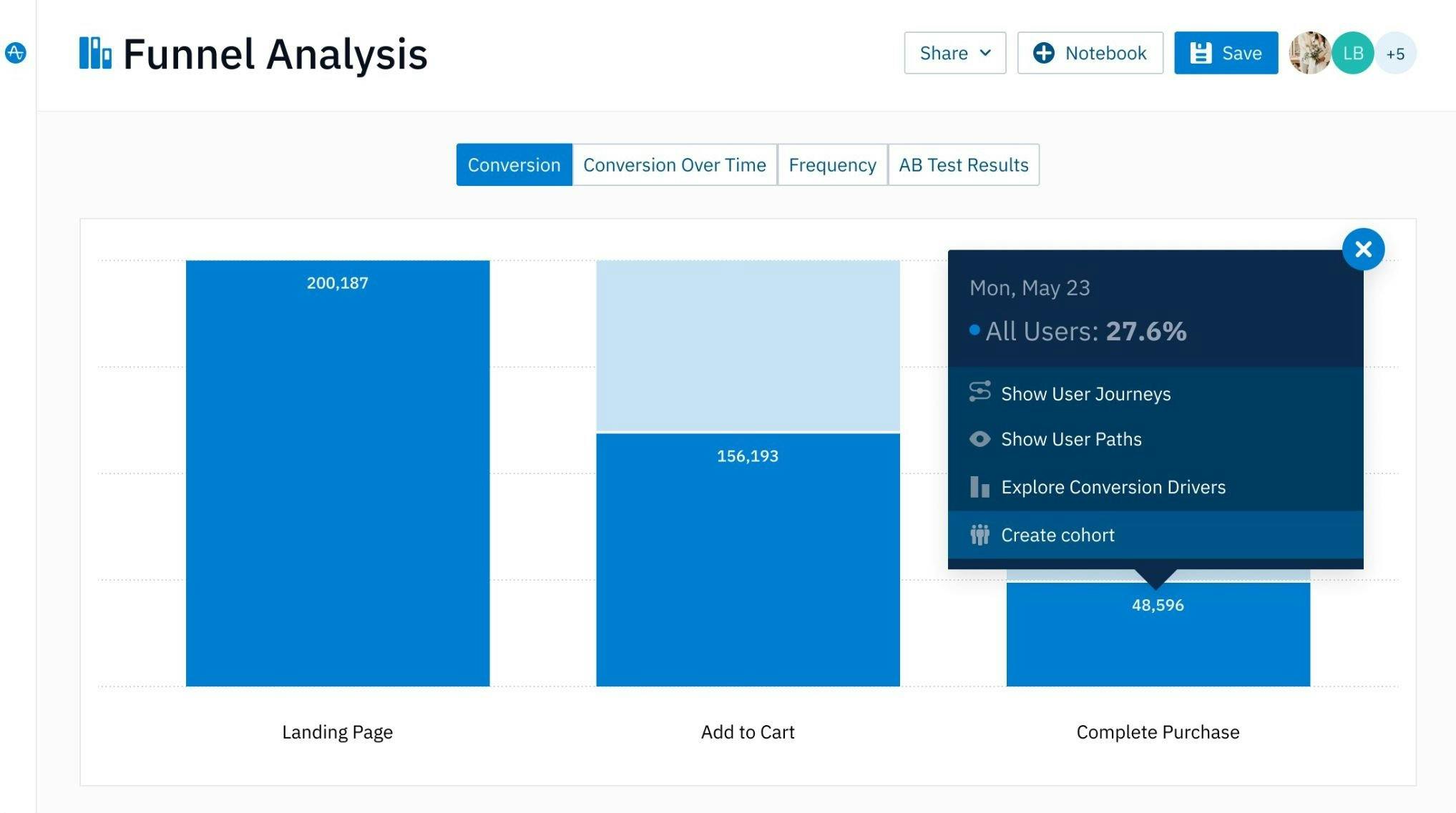Click the Add Notebook icon

[1043, 52]
